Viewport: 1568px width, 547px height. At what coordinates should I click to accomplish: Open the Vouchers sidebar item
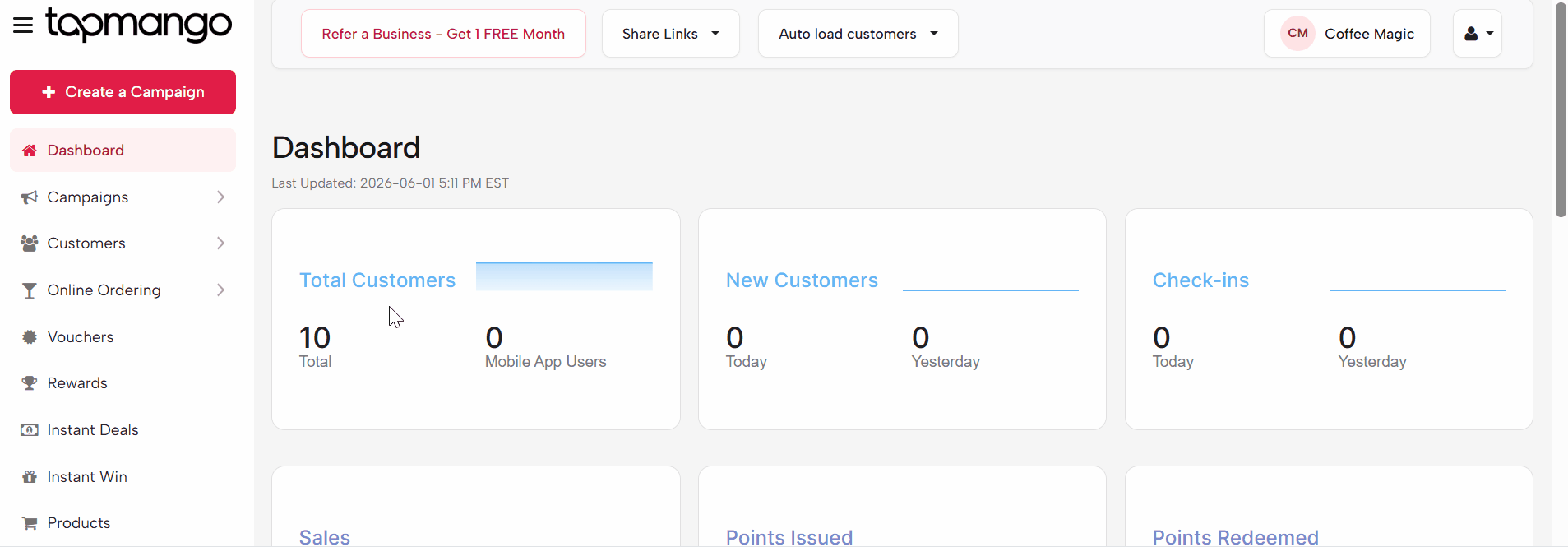[123, 337]
